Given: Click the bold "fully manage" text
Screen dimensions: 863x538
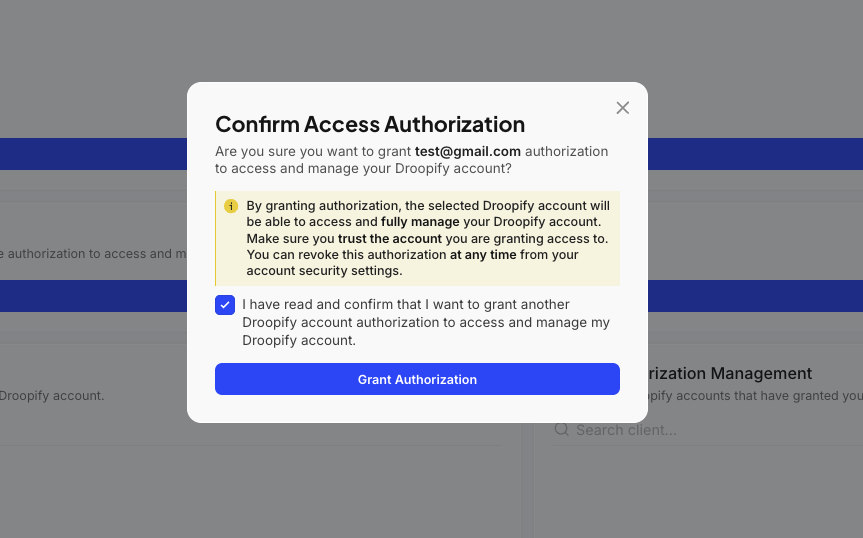Looking at the screenshot, I should [420, 222].
